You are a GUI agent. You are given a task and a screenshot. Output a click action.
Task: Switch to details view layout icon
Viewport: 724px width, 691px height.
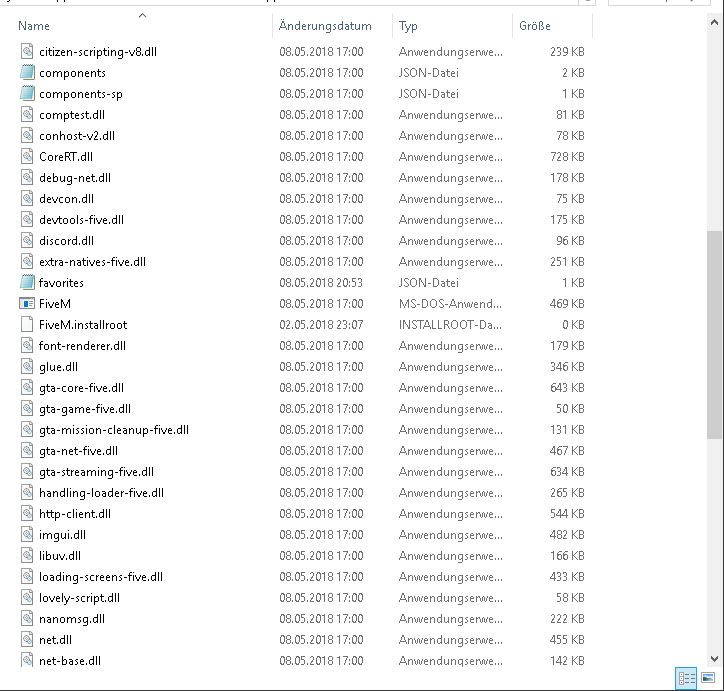click(x=686, y=678)
